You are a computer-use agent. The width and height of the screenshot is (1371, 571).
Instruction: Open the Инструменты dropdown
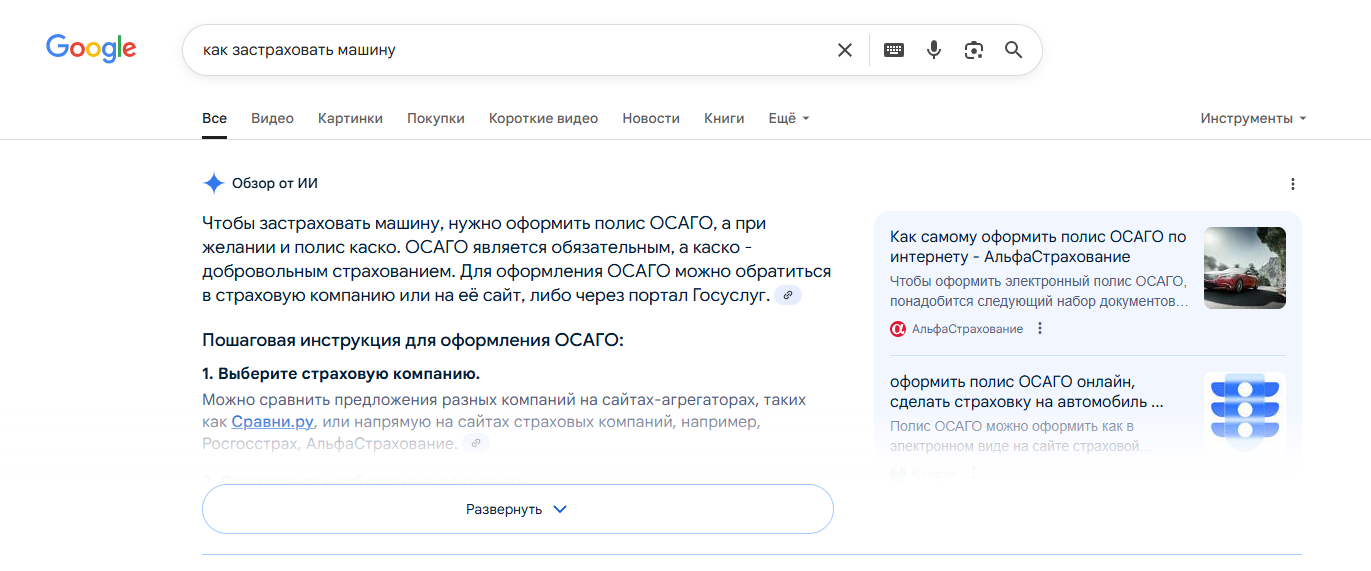tap(1254, 118)
